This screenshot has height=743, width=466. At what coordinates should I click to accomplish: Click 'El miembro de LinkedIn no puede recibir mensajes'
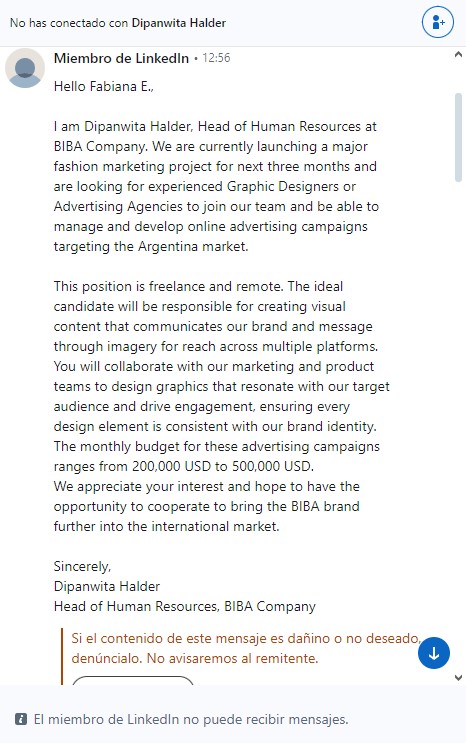(191, 719)
